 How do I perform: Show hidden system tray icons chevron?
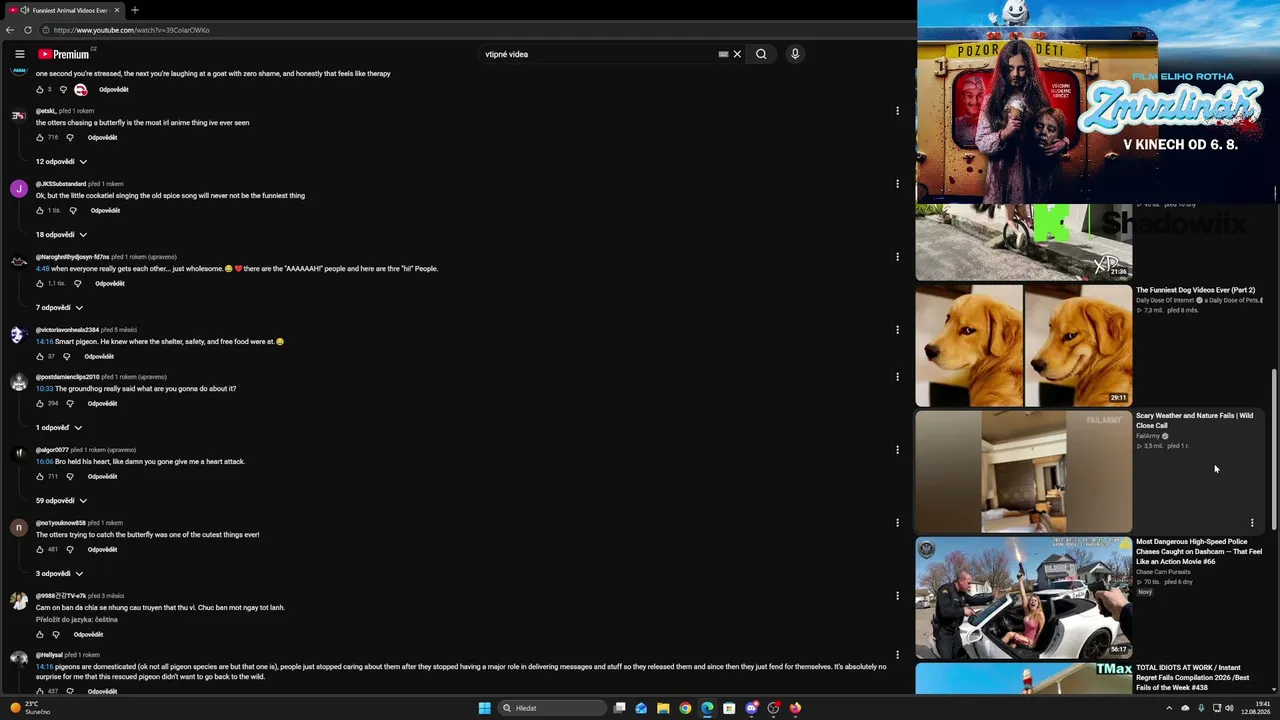[1169, 708]
